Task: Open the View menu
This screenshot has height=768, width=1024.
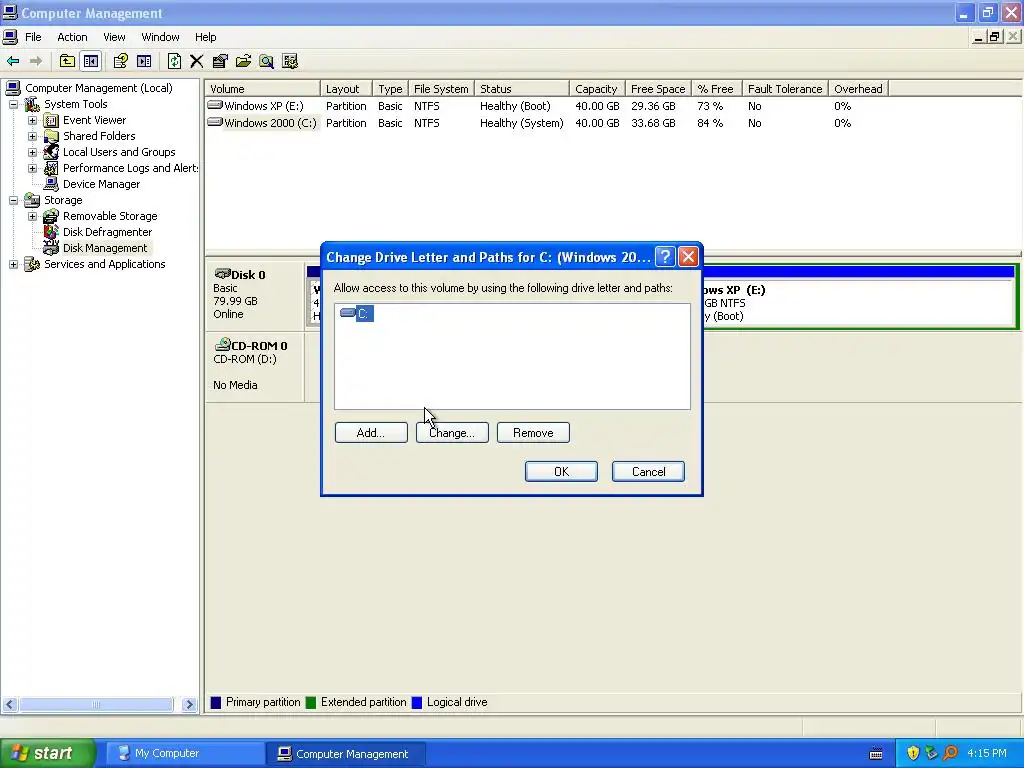Action: click(114, 37)
